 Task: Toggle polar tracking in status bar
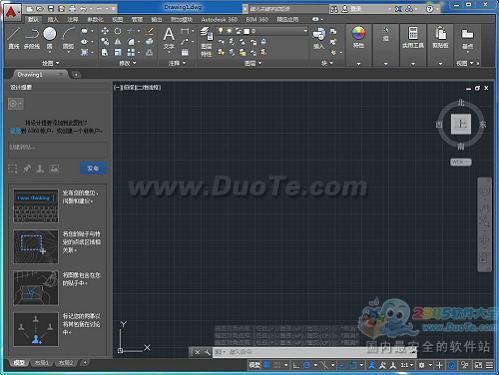tap(307, 365)
